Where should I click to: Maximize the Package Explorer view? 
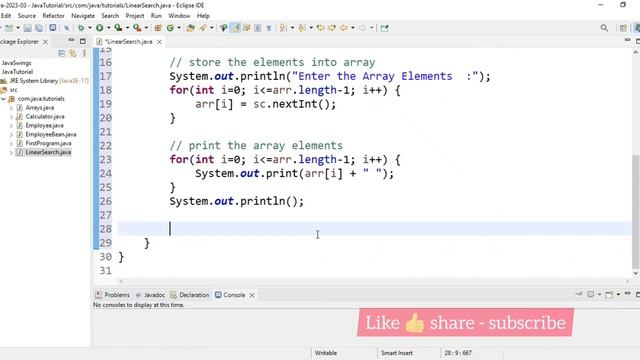click(x=83, y=41)
